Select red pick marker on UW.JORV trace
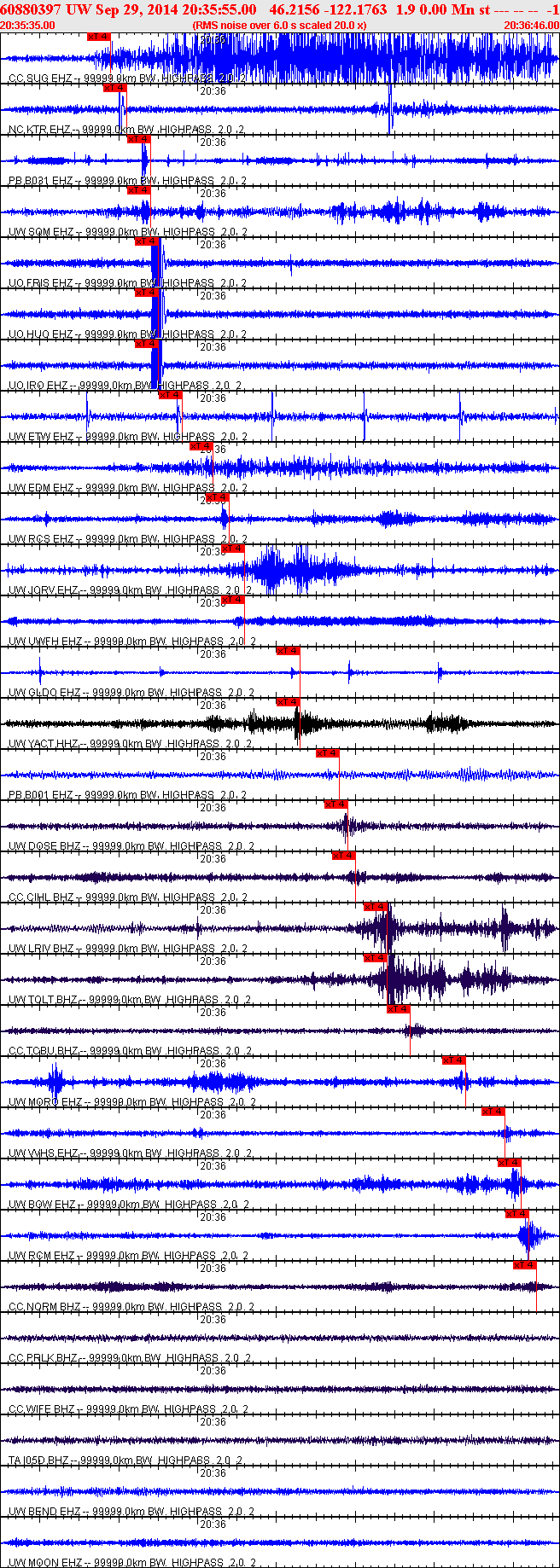This screenshot has height=1568, width=560. [232, 549]
